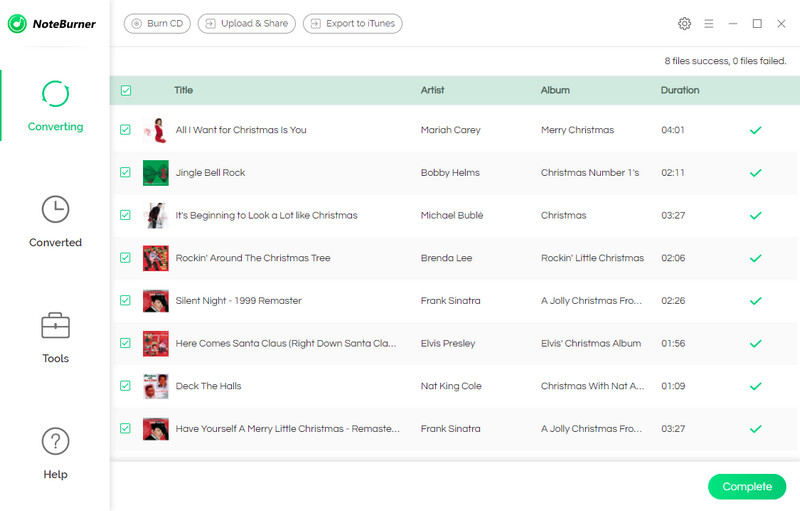Click artist name Nat King Cole
The width and height of the screenshot is (800, 511).
click(451, 386)
